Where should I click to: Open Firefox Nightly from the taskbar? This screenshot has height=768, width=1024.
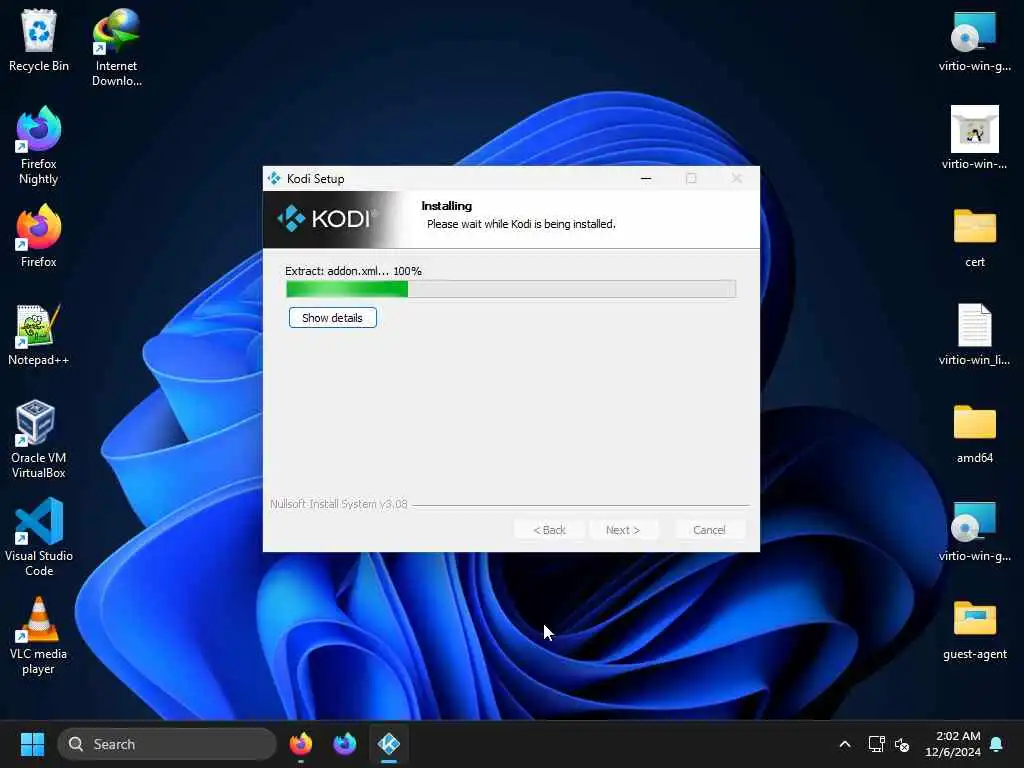[344, 744]
